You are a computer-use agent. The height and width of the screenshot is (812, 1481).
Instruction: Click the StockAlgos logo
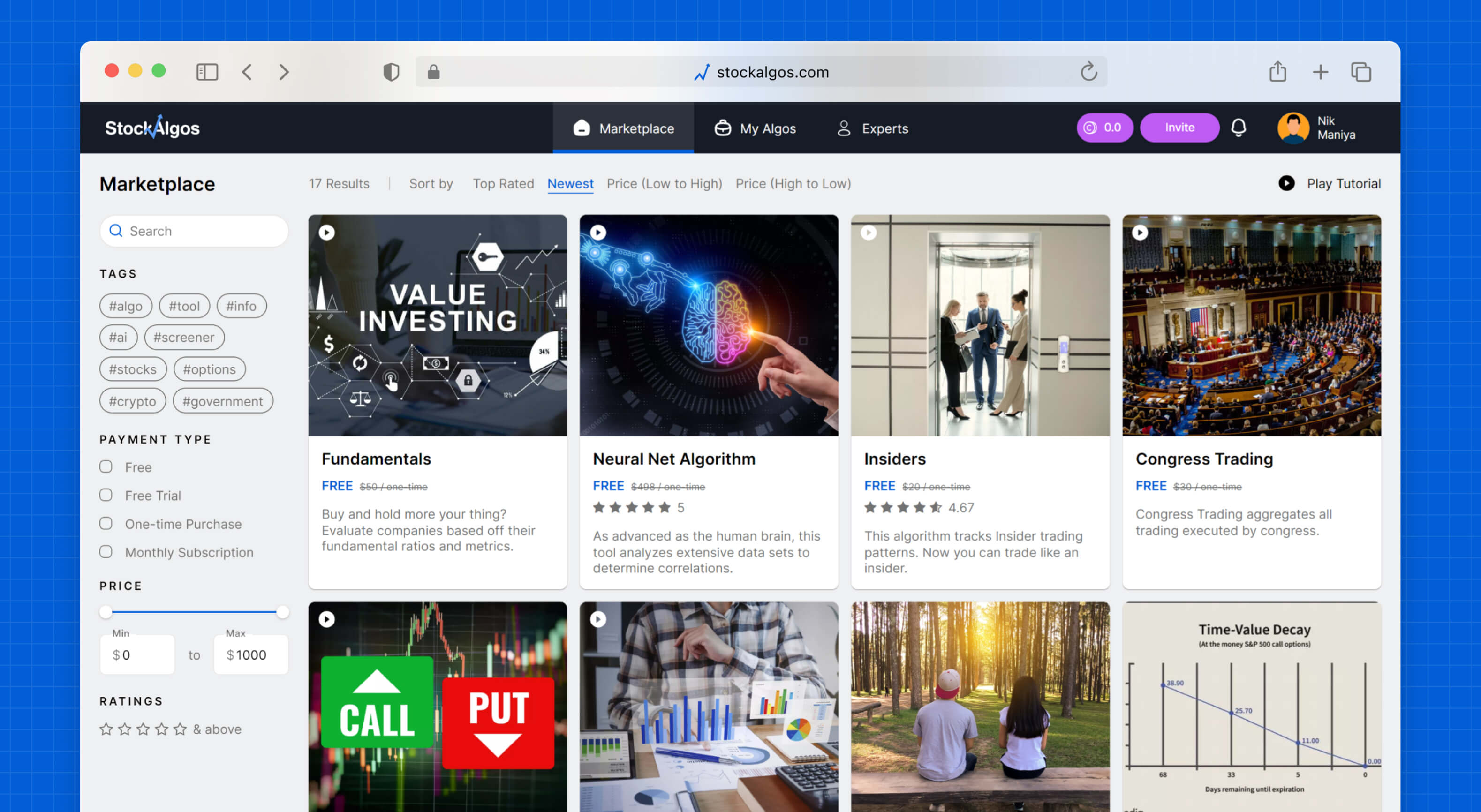coord(152,127)
